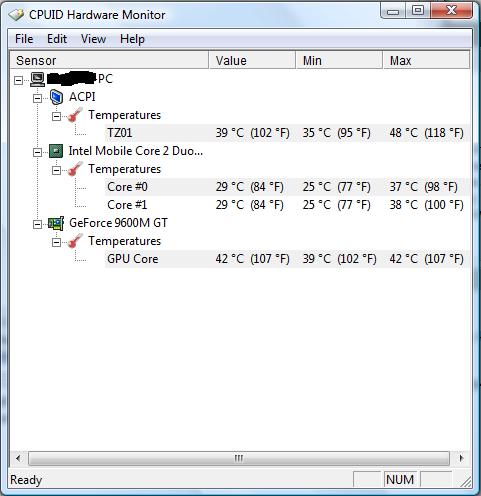Collapse the Temperatures node under Intel CPU
This screenshot has height=496, width=481.
pyautogui.click(x=57, y=170)
